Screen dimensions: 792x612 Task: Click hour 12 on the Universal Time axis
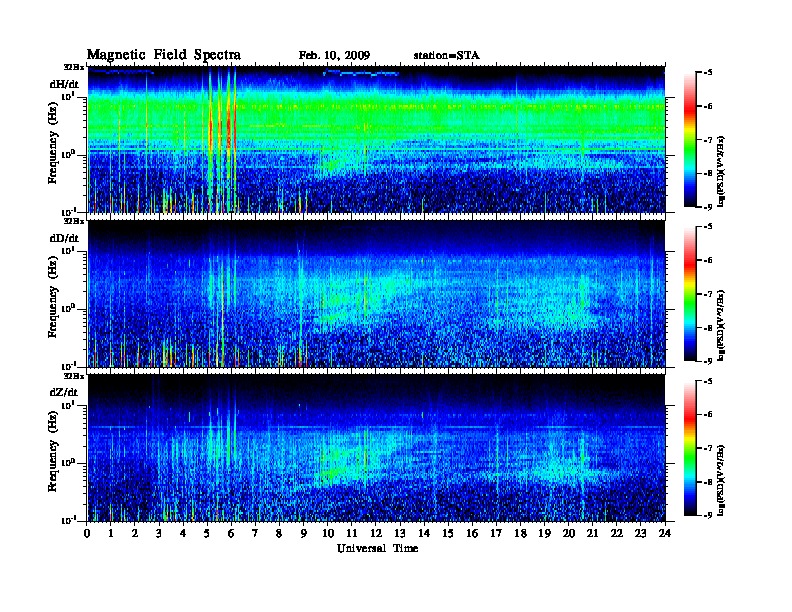(x=376, y=533)
